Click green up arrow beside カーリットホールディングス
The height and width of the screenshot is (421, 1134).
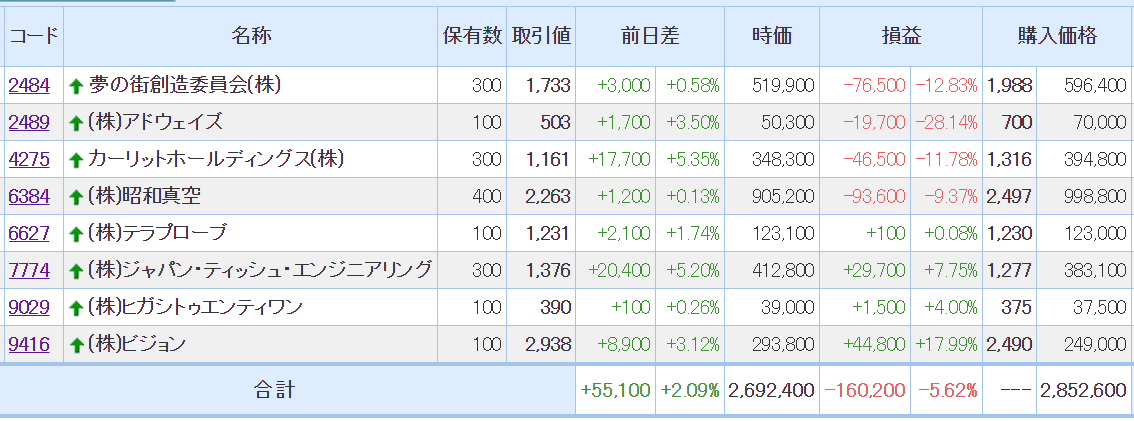[x=76, y=160]
